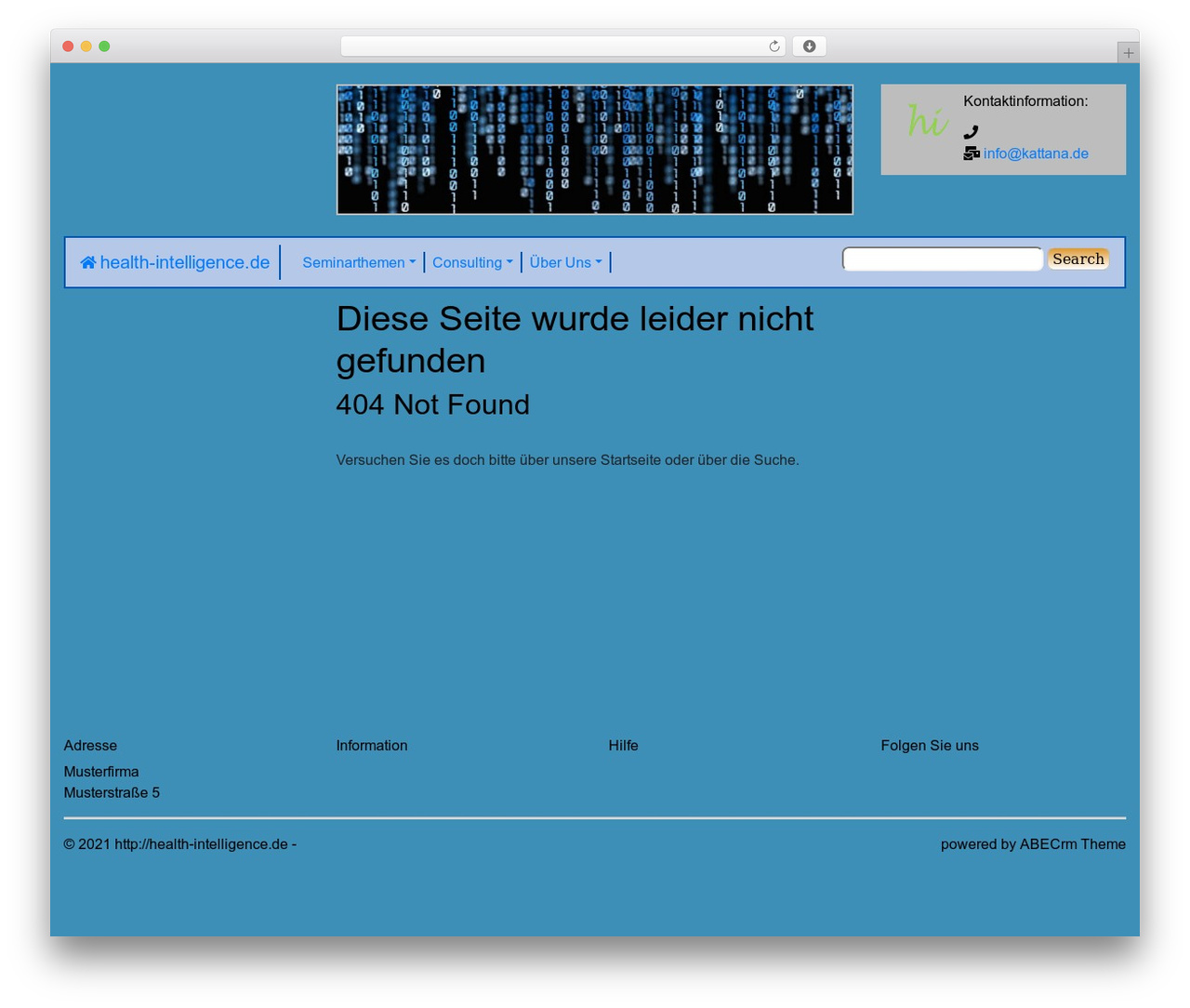This screenshot has height=1008, width=1190.
Task: Click the Musterstraße 5 address line
Action: coord(112,793)
